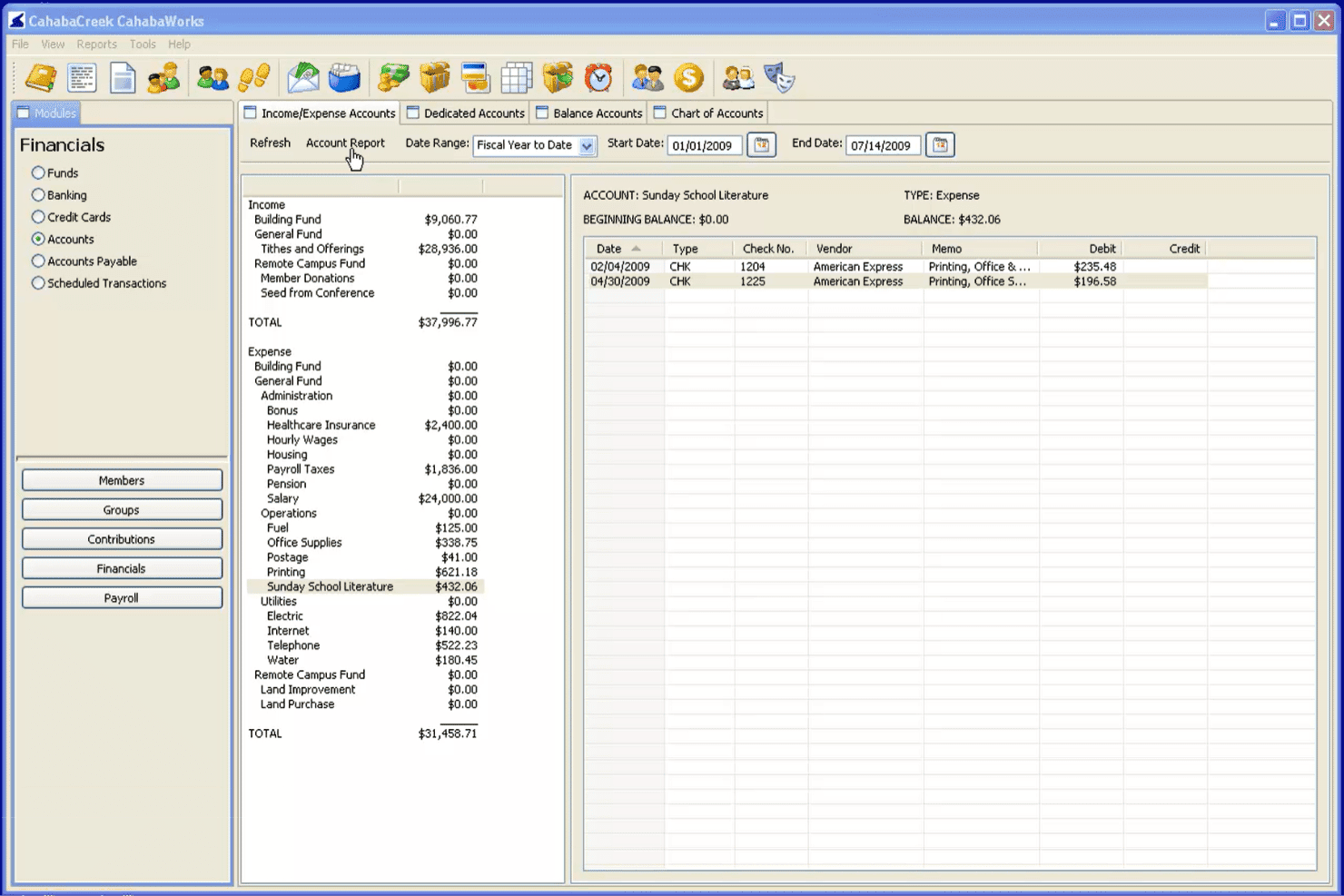Open the End Date calendar picker

click(x=940, y=145)
